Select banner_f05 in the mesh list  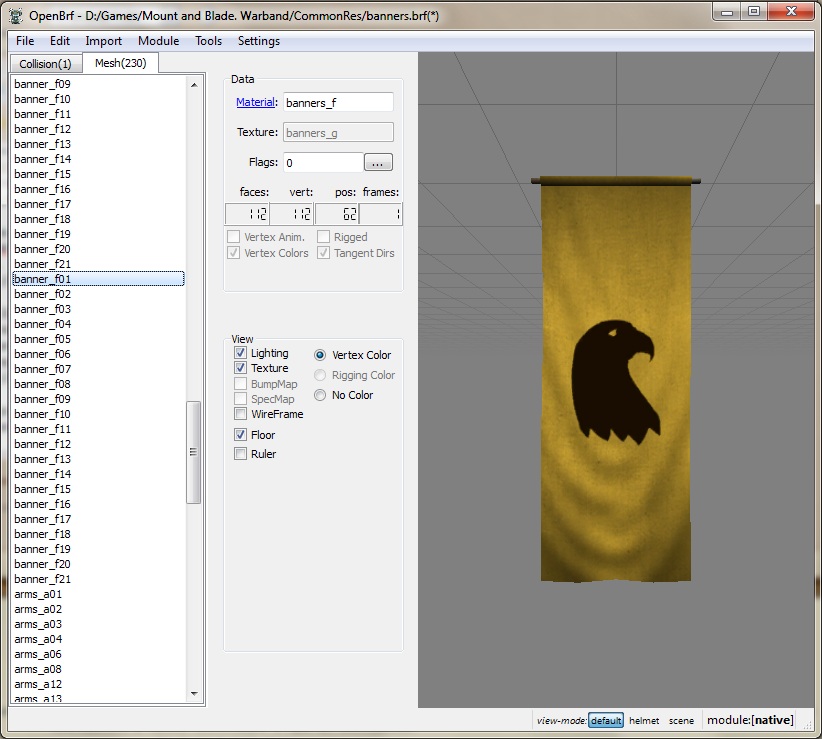[x=99, y=339]
